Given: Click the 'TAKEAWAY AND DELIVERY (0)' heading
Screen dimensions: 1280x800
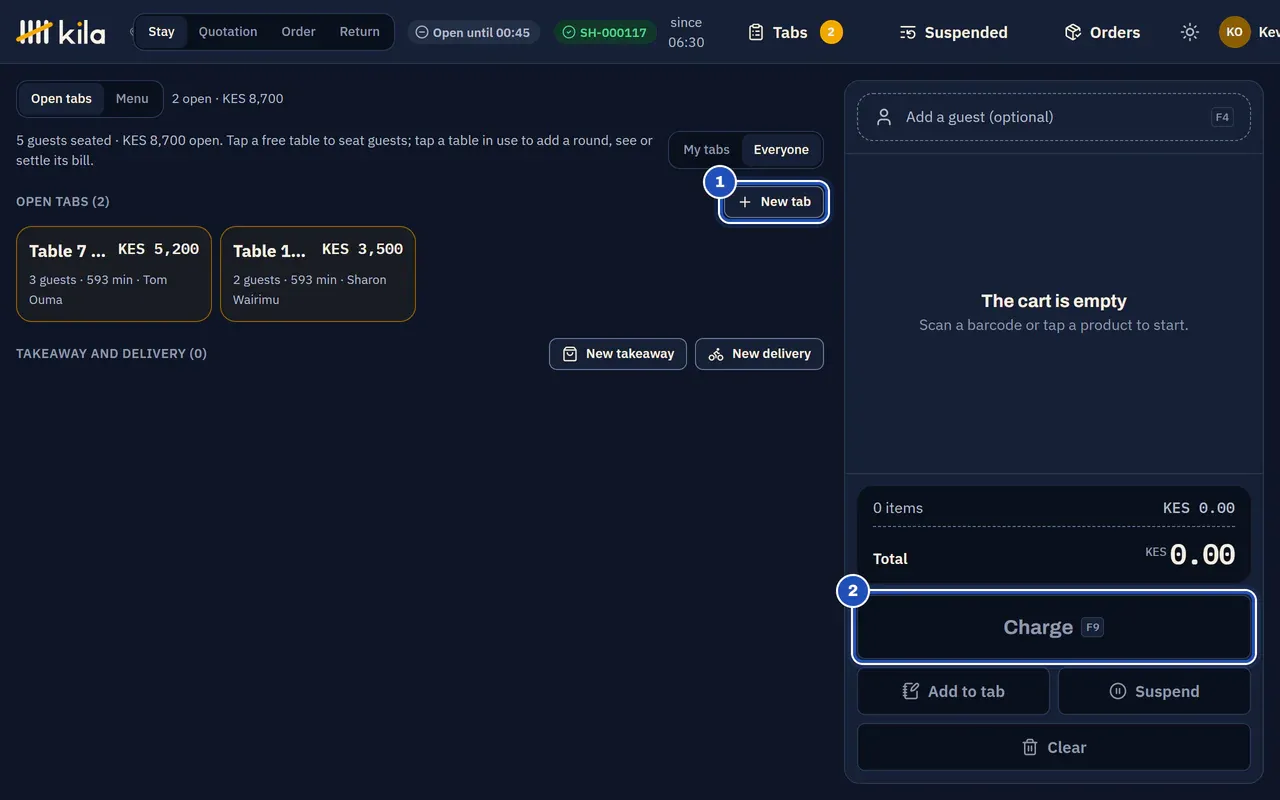Looking at the screenshot, I should pos(111,354).
